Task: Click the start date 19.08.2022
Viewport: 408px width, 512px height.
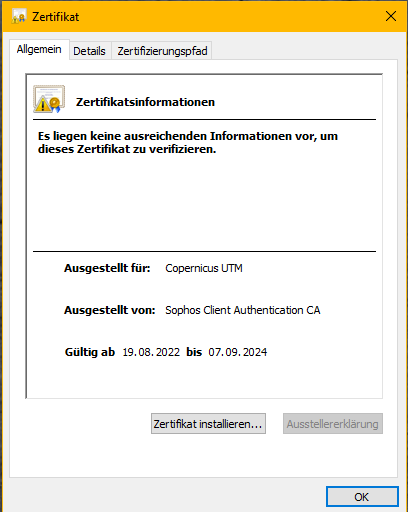Action: pyautogui.click(x=151, y=352)
